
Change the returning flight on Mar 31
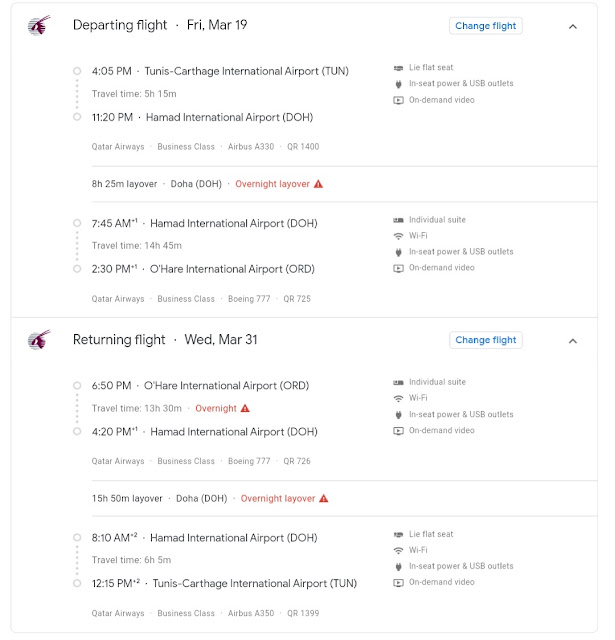coord(486,340)
